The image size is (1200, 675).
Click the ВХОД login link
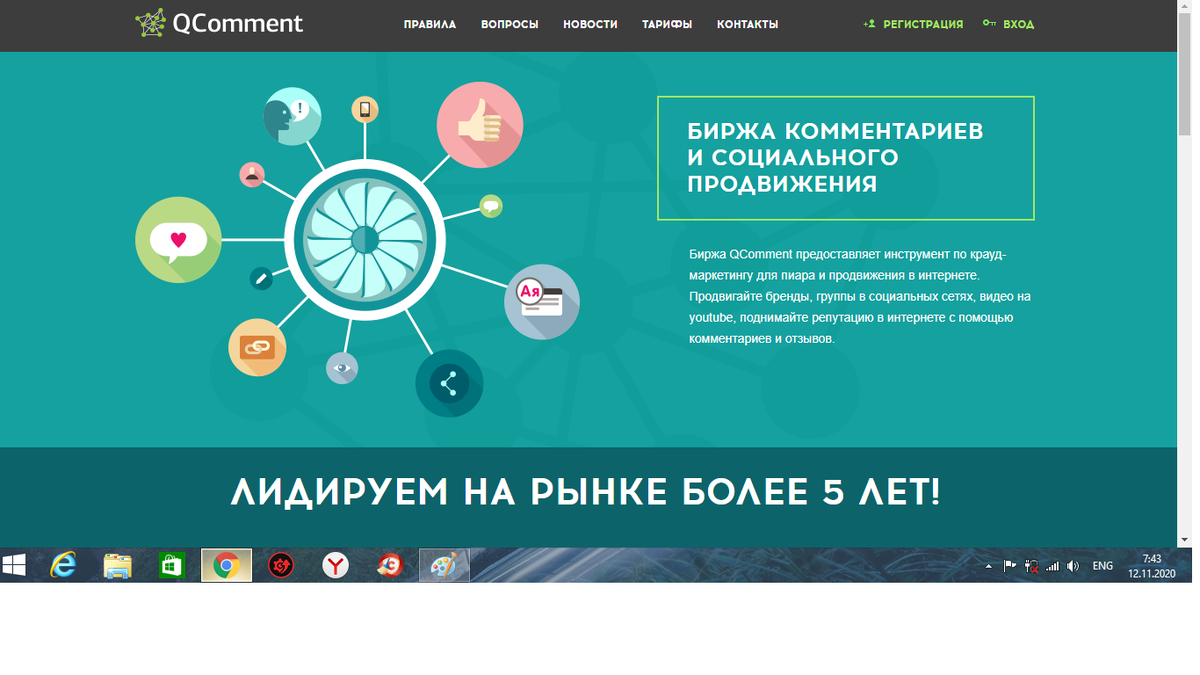pos(1009,24)
